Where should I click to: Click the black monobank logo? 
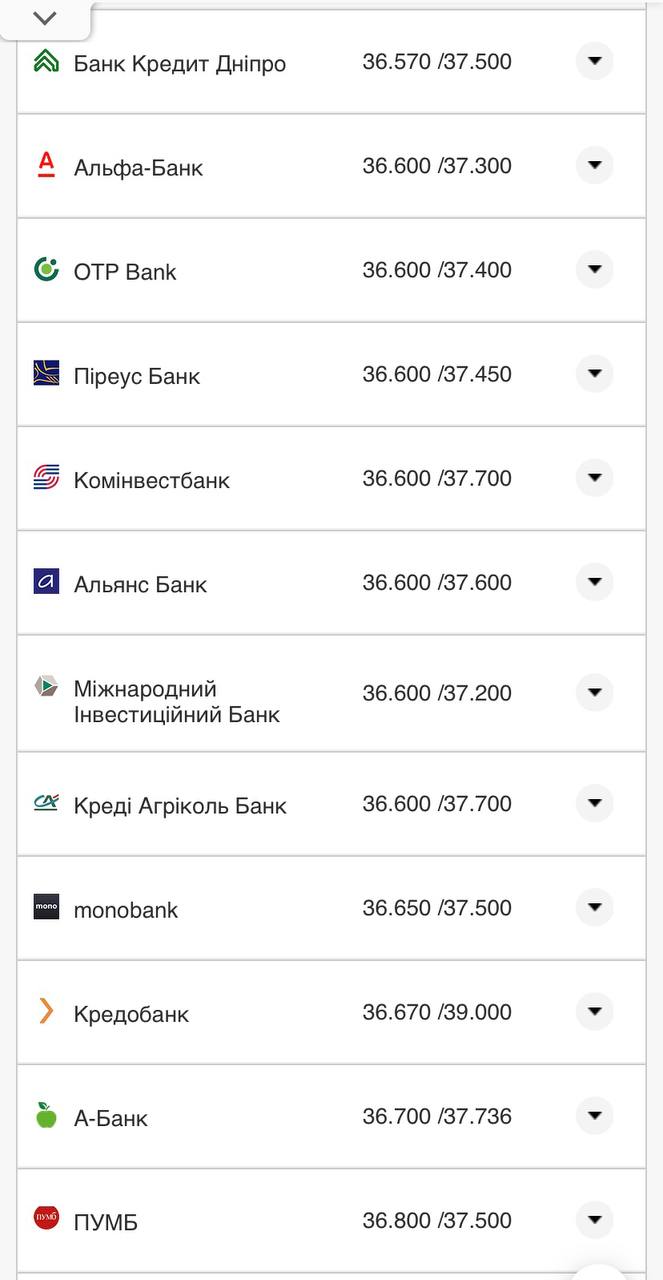tap(46, 908)
